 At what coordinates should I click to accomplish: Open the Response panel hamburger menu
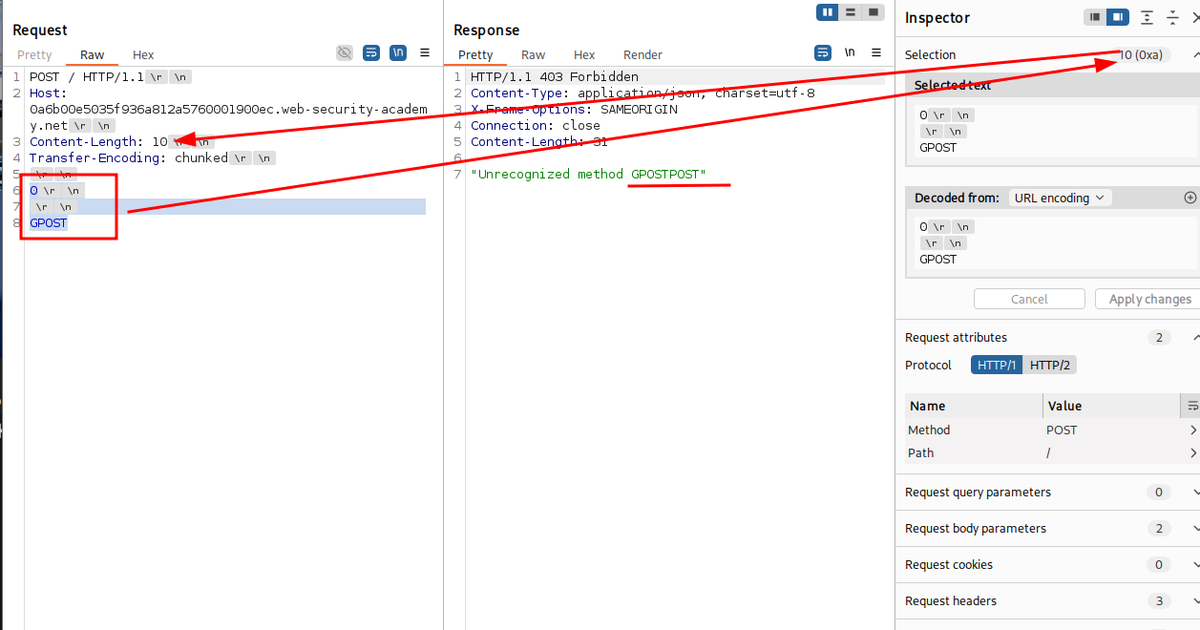(x=877, y=53)
